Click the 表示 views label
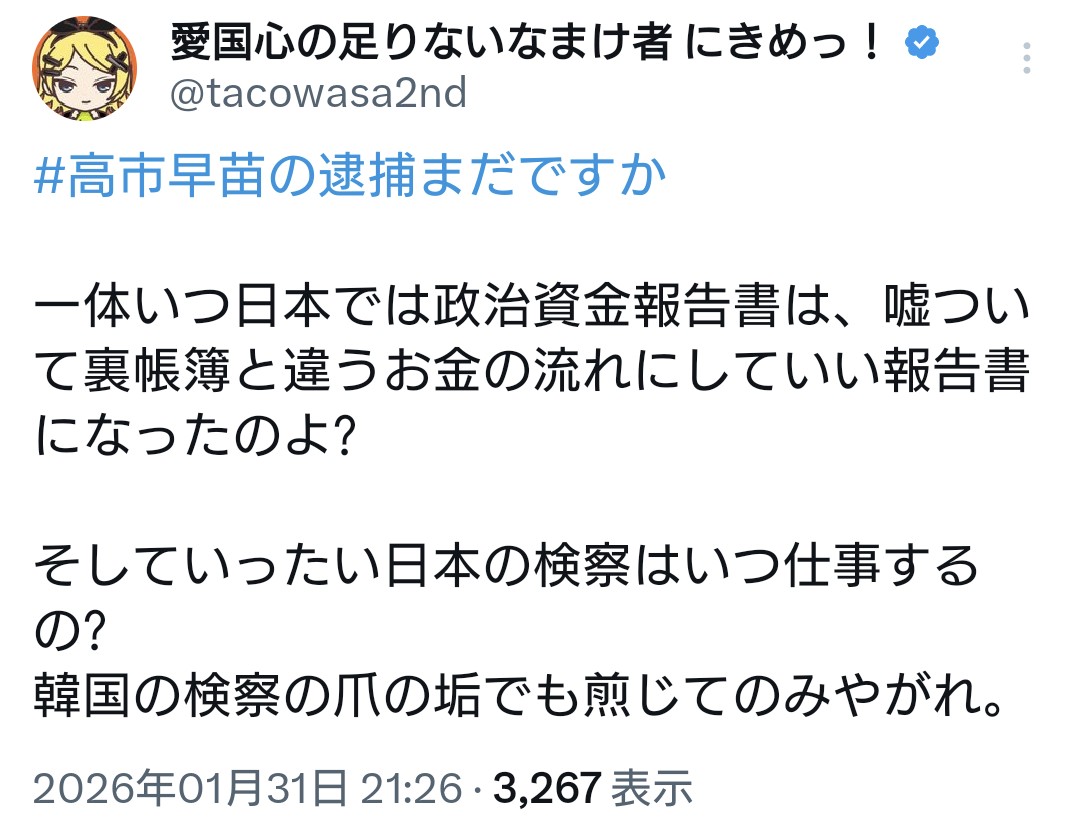This screenshot has height=827, width=1080. (653, 788)
